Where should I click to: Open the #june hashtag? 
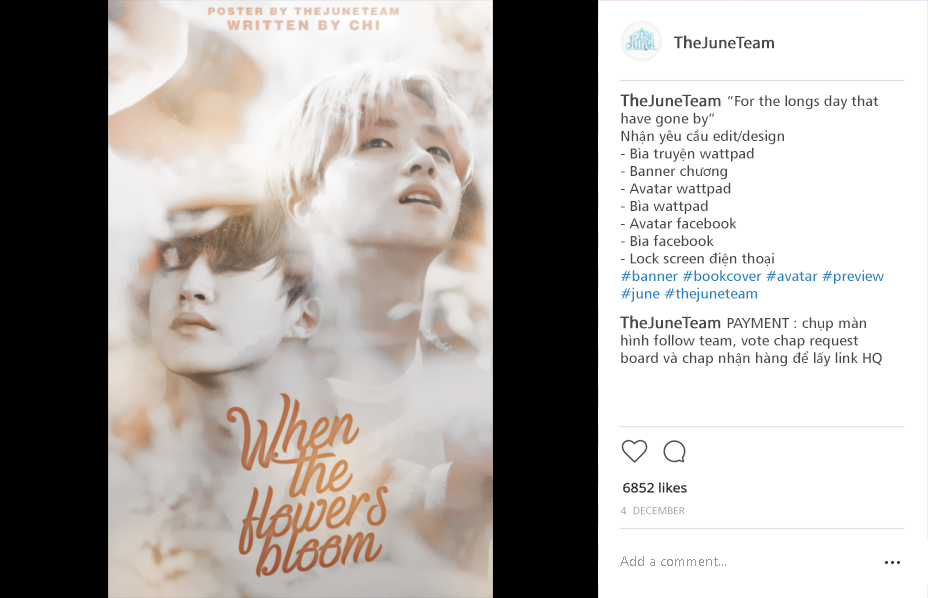click(640, 294)
